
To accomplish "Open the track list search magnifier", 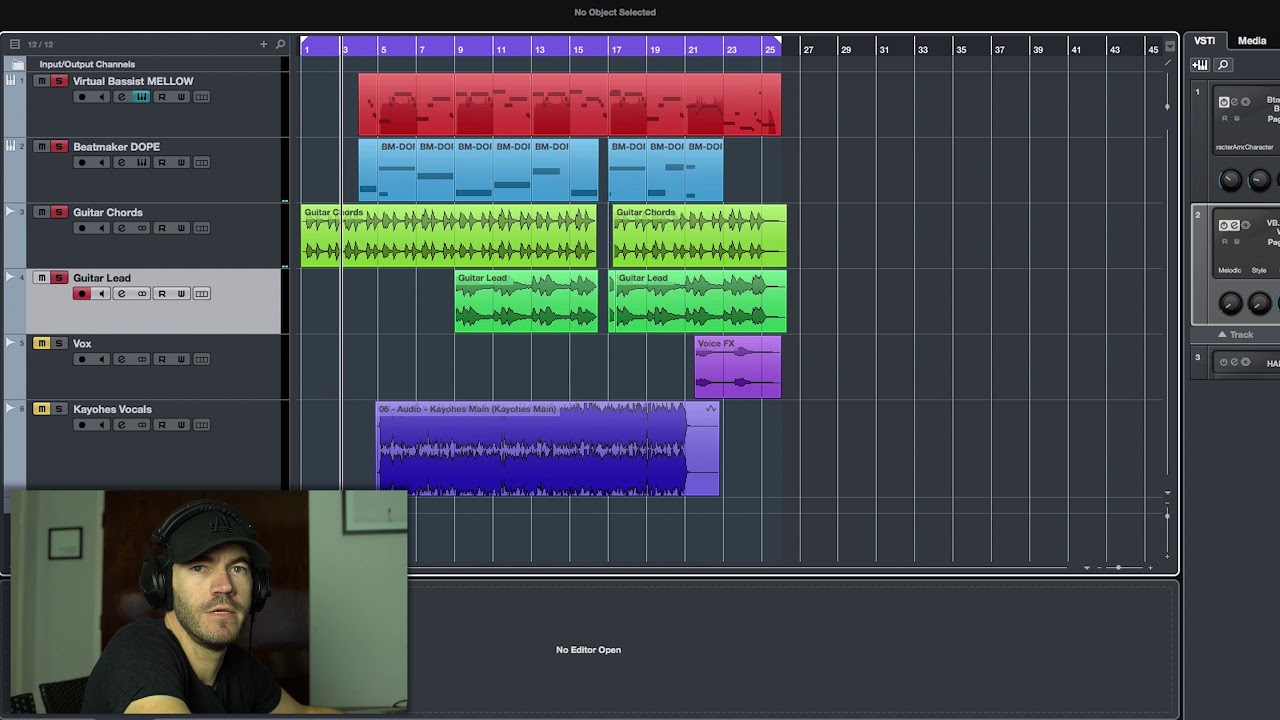I will click(280, 44).
